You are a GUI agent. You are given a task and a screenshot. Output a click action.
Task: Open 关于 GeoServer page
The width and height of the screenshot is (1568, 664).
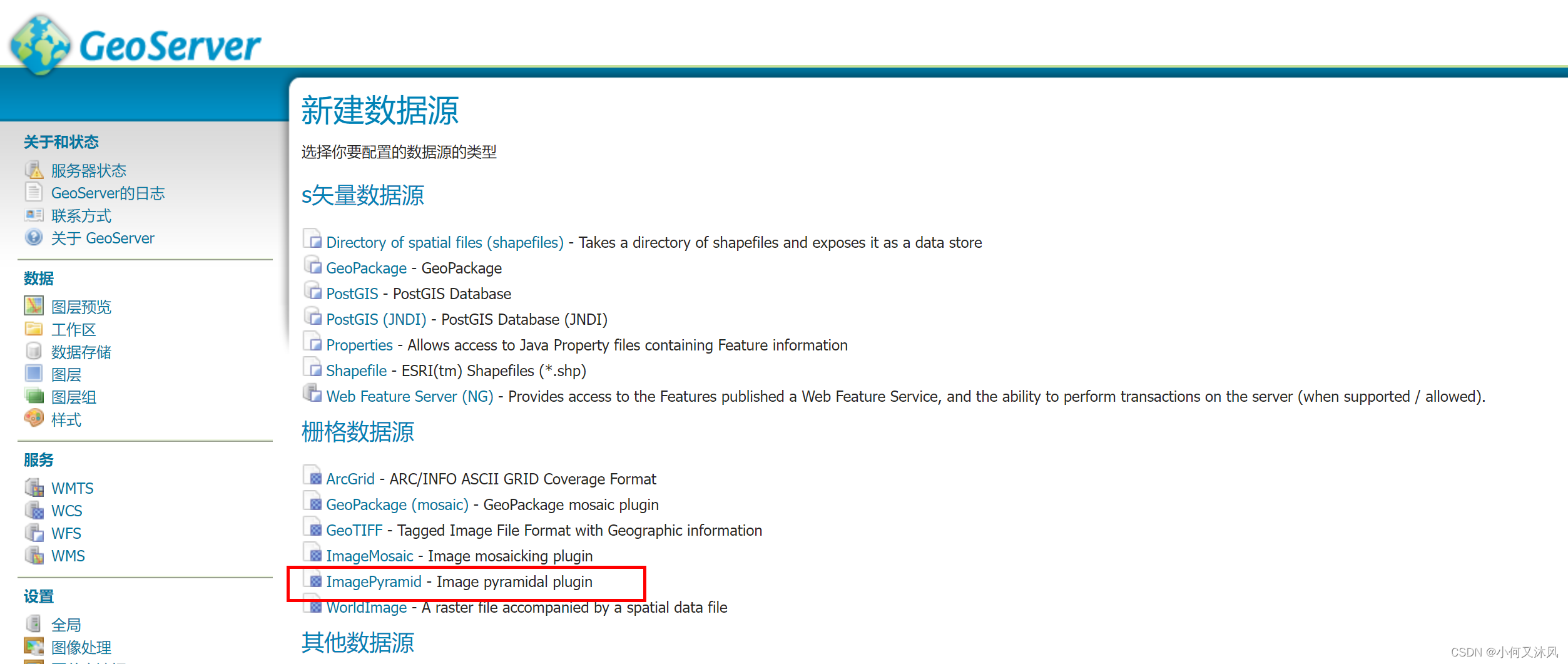coord(103,238)
